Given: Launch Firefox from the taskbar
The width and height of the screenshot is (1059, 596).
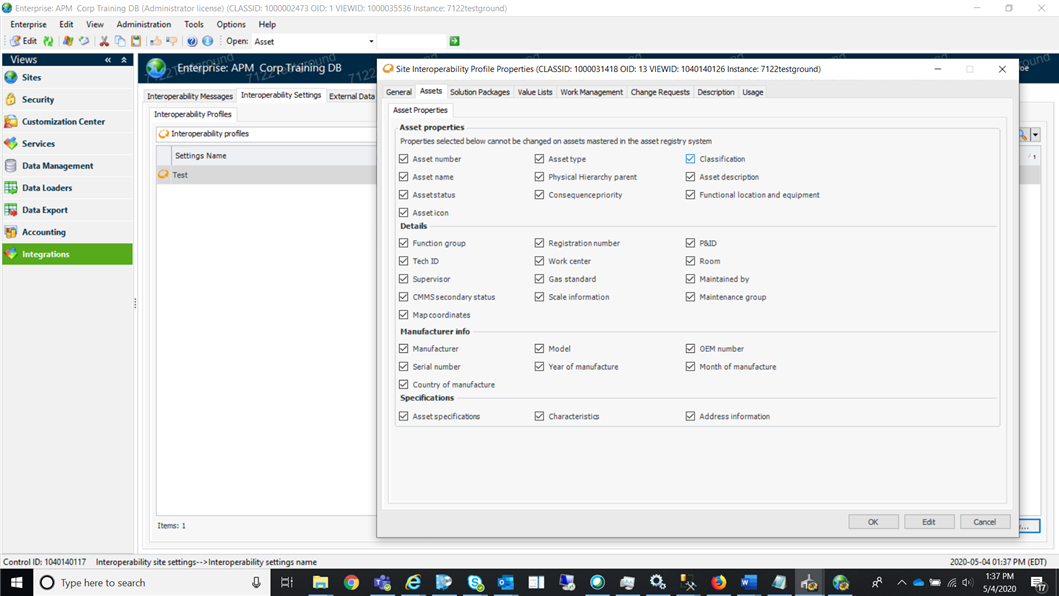Looking at the screenshot, I should coord(719,582).
